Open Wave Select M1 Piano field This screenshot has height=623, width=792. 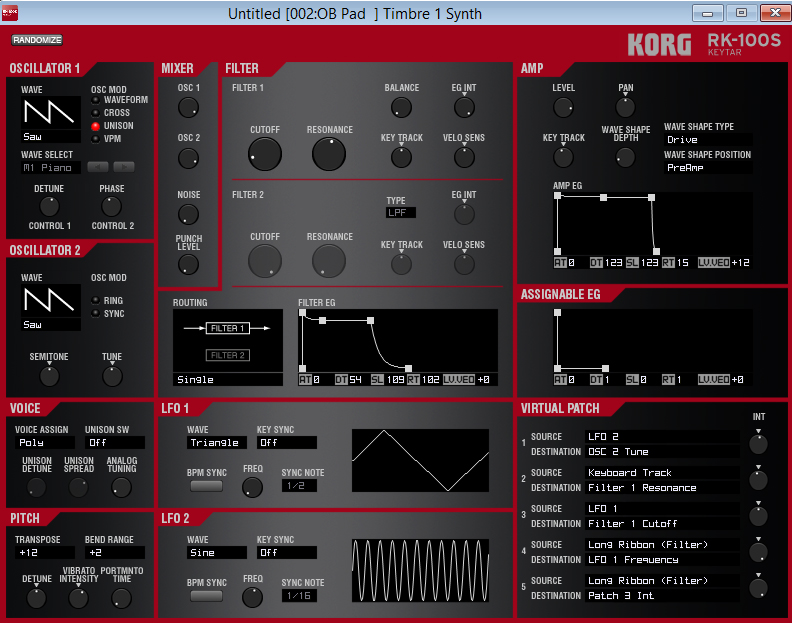[51, 168]
